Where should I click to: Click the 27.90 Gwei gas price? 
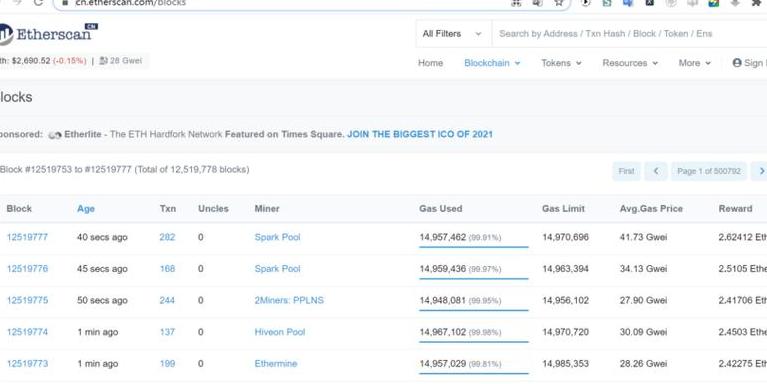point(643,300)
